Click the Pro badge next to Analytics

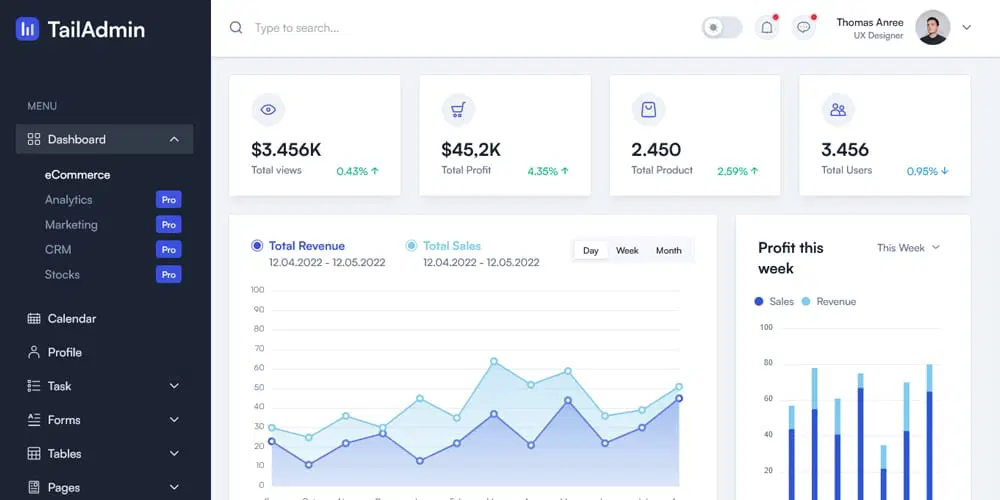tap(168, 200)
